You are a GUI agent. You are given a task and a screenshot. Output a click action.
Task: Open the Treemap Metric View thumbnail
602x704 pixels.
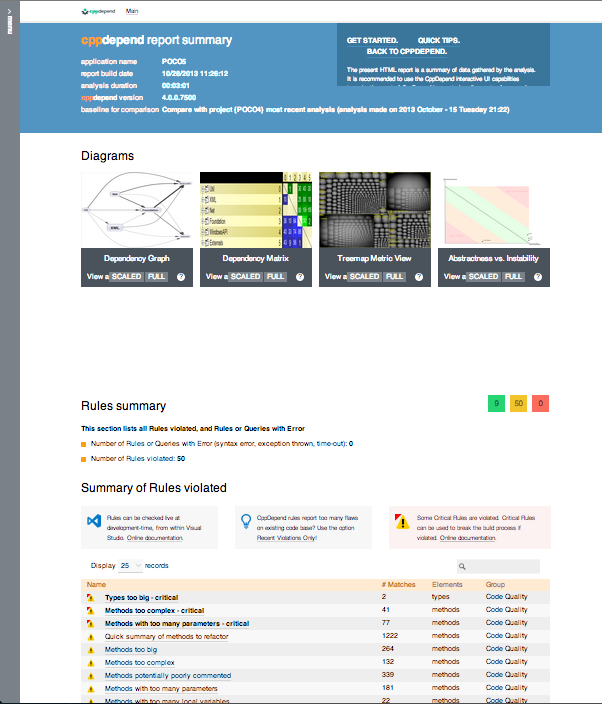click(375, 210)
